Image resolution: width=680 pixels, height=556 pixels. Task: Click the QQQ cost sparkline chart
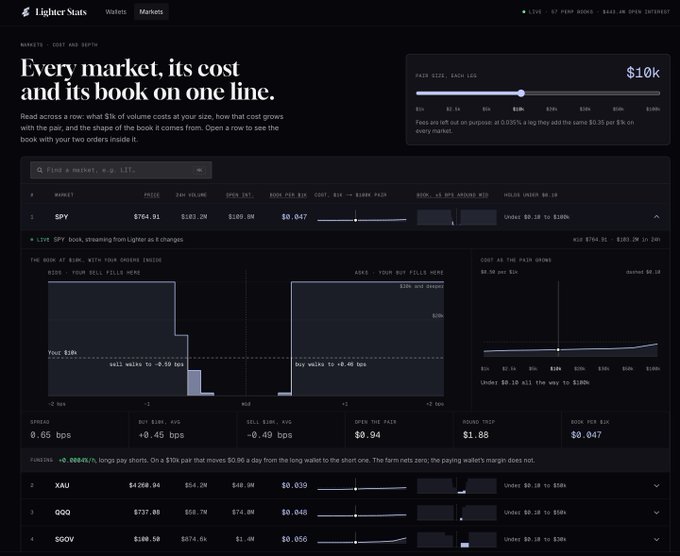click(362, 513)
